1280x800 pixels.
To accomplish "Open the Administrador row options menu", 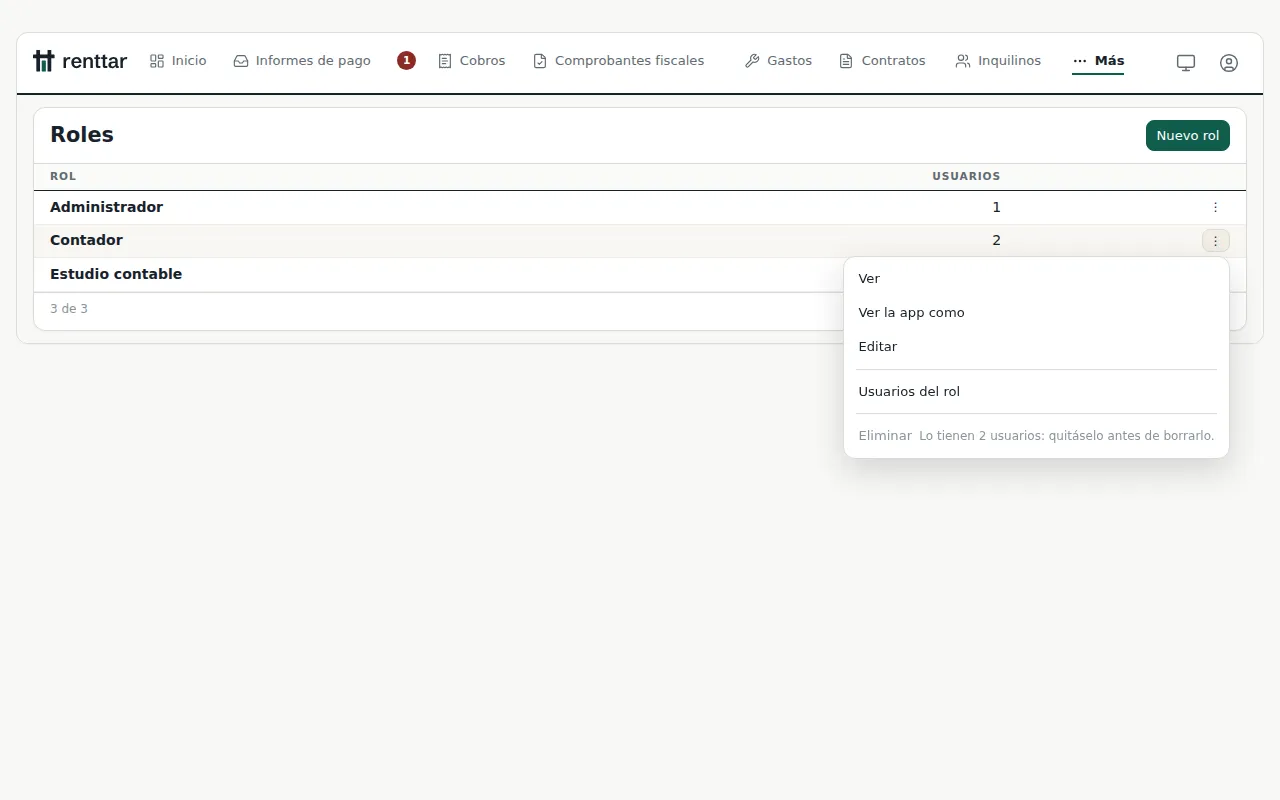I will pos(1215,207).
